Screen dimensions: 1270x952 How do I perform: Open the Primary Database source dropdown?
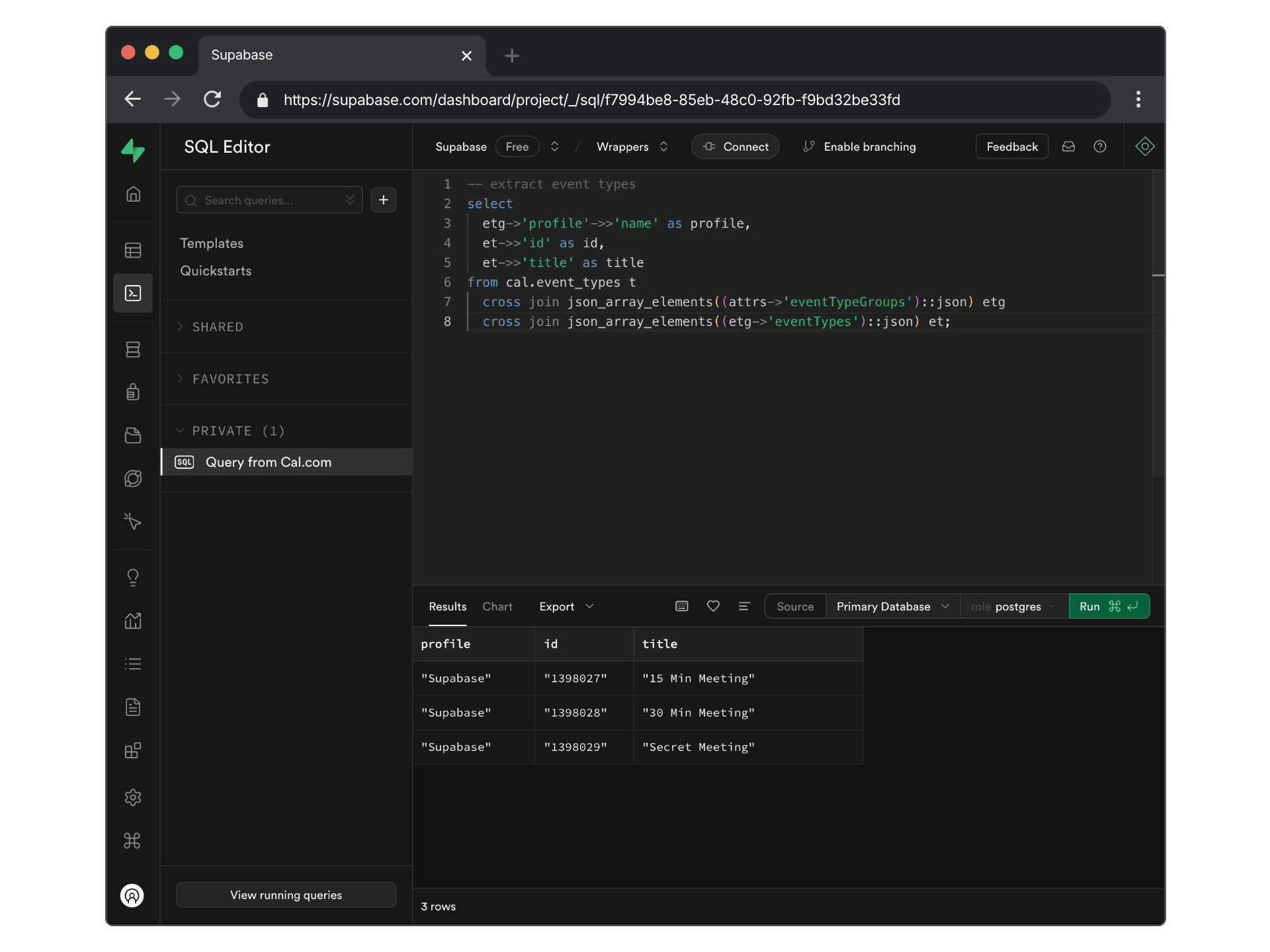pyautogui.click(x=893, y=606)
